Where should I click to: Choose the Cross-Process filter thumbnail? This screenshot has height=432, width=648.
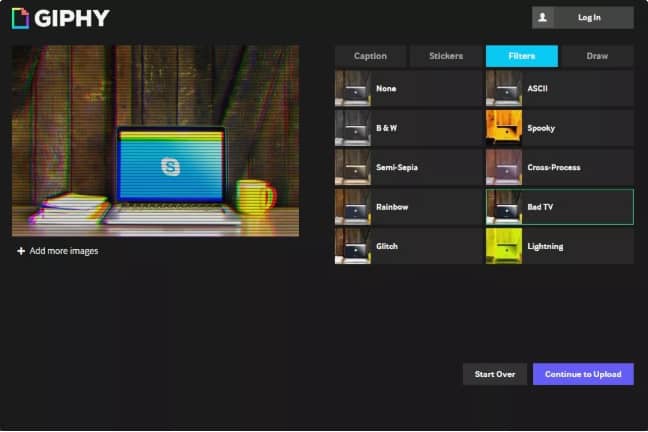504,167
